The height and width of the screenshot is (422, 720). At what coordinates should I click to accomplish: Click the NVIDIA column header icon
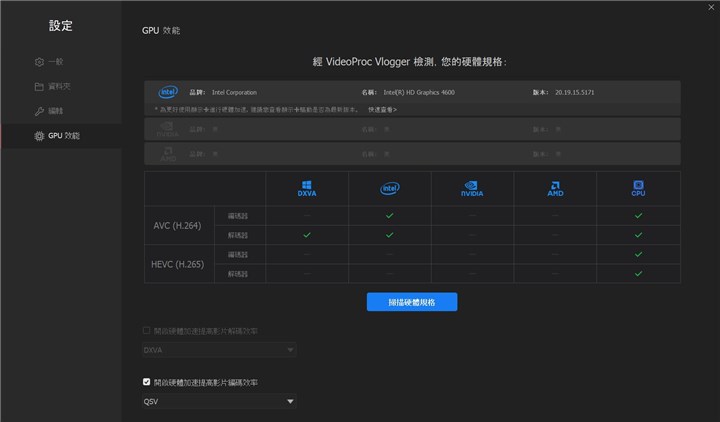(472, 188)
